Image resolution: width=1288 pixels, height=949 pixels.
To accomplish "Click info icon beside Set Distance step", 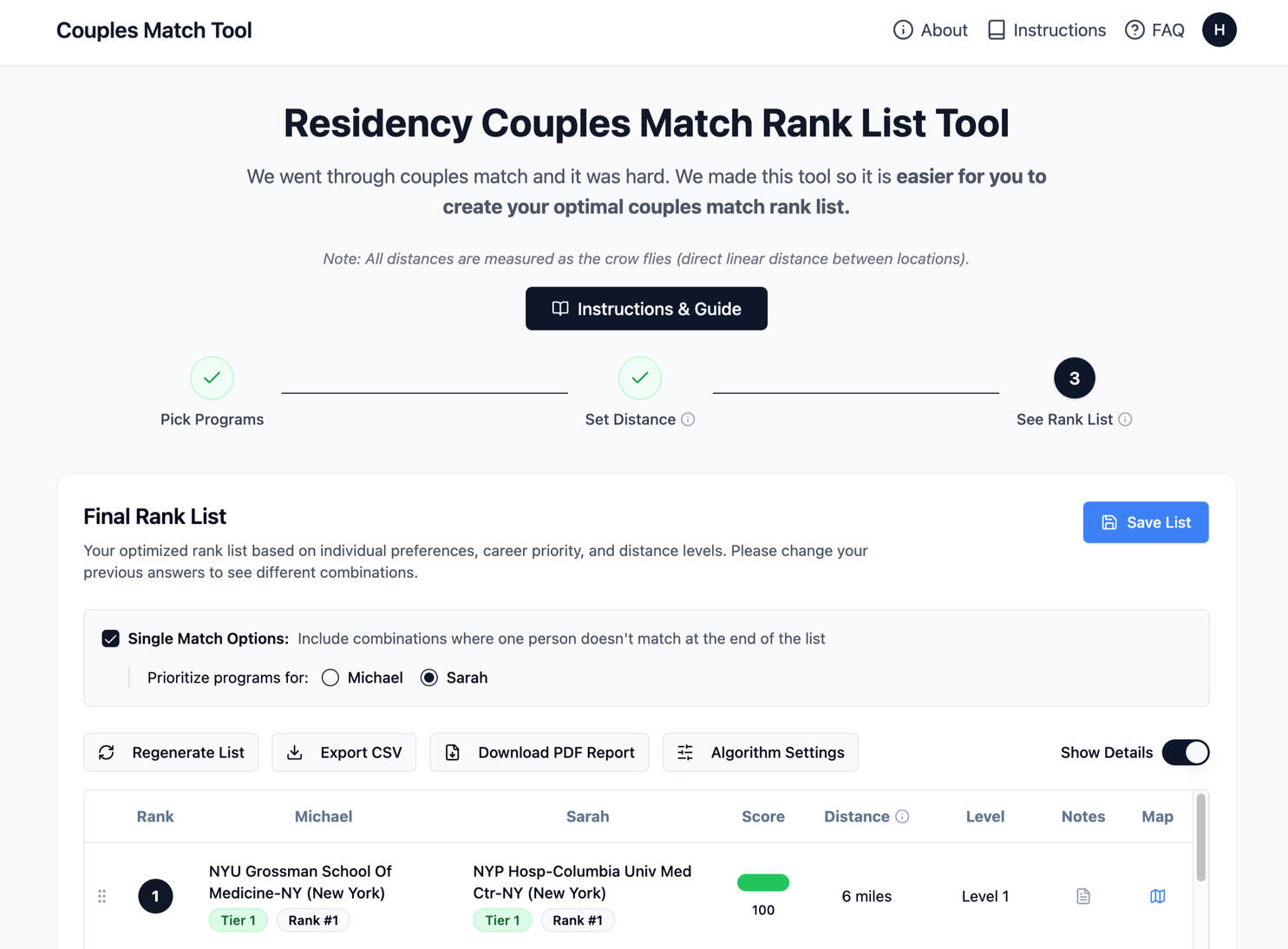I will point(688,420).
